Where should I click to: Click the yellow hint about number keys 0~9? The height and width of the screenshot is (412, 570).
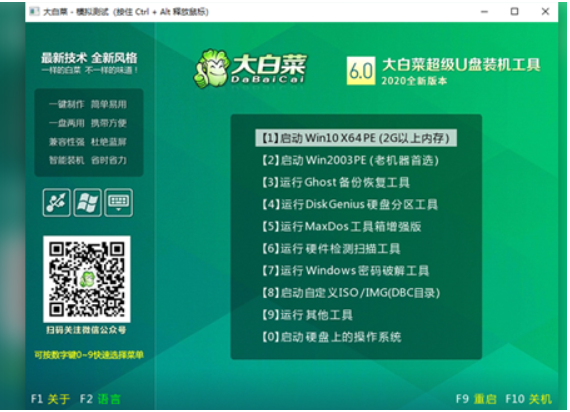point(89,355)
